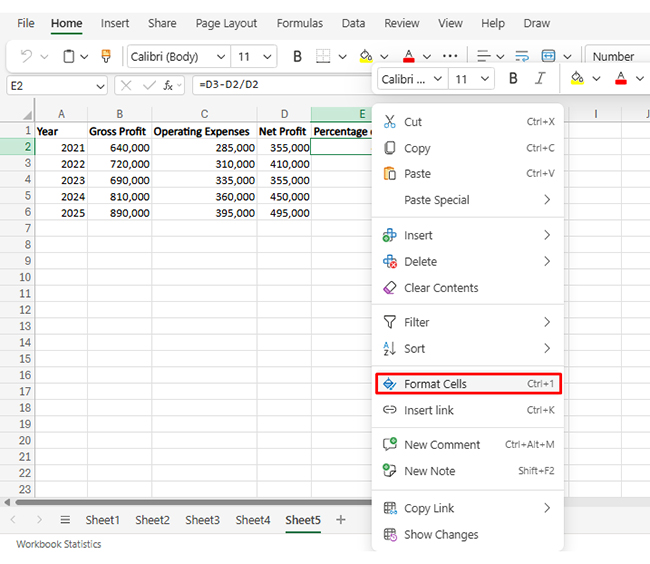Add a new sheet with plus icon
This screenshot has width=650, height=564.
tap(341, 520)
